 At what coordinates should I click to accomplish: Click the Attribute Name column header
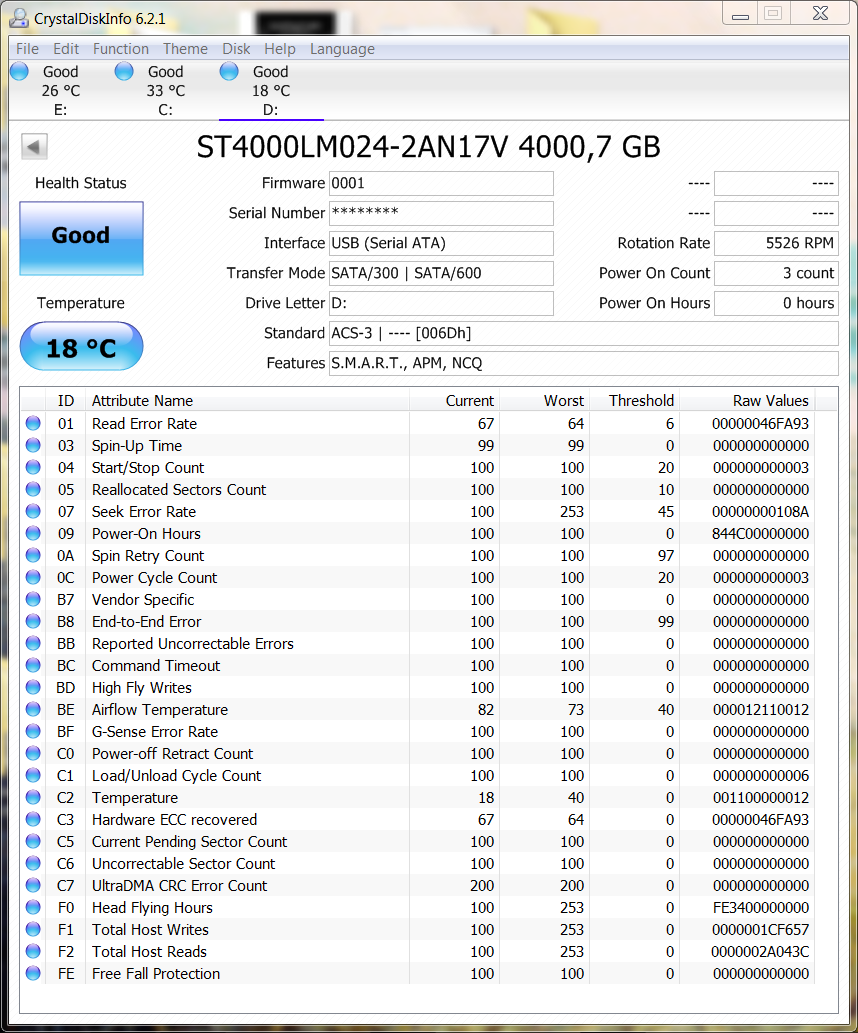(248, 401)
